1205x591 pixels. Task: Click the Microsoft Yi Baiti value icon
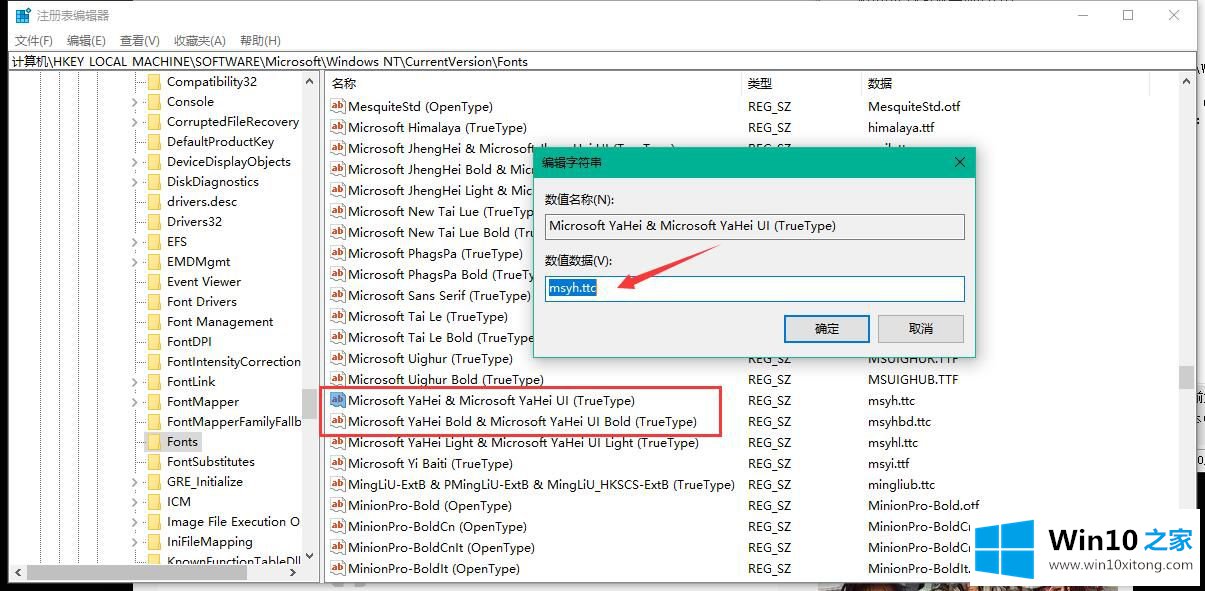[x=337, y=464]
